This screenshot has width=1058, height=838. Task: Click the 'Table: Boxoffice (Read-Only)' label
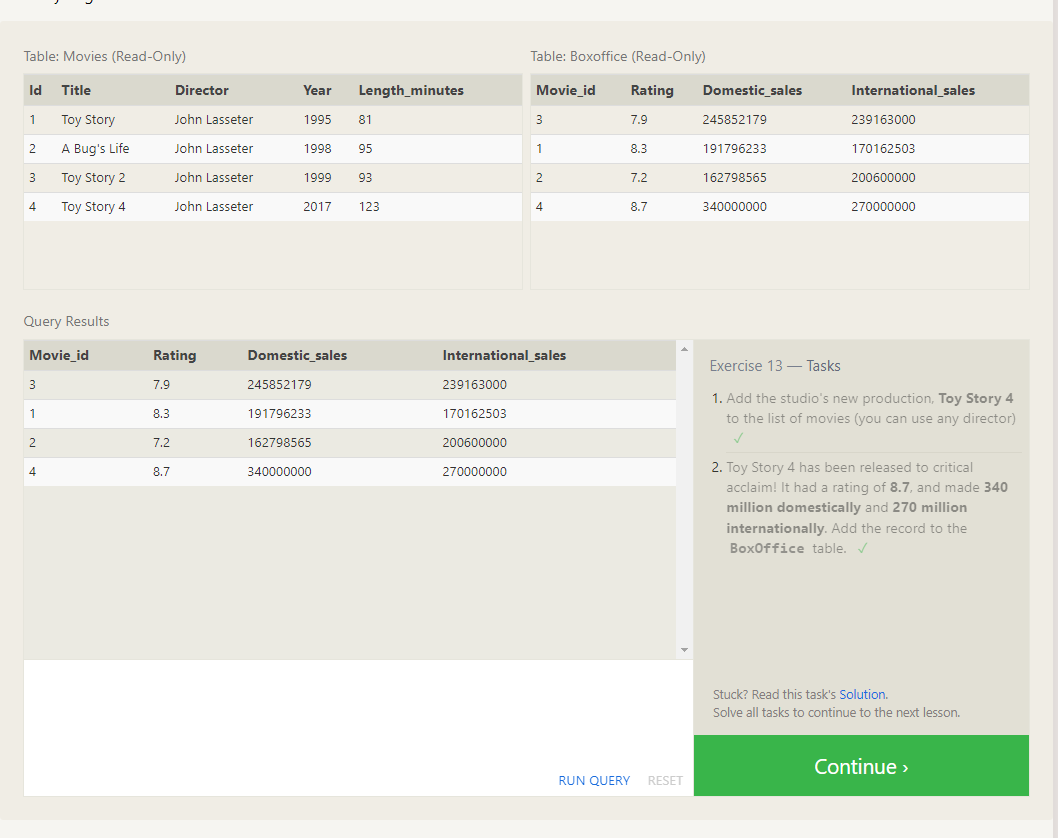618,57
